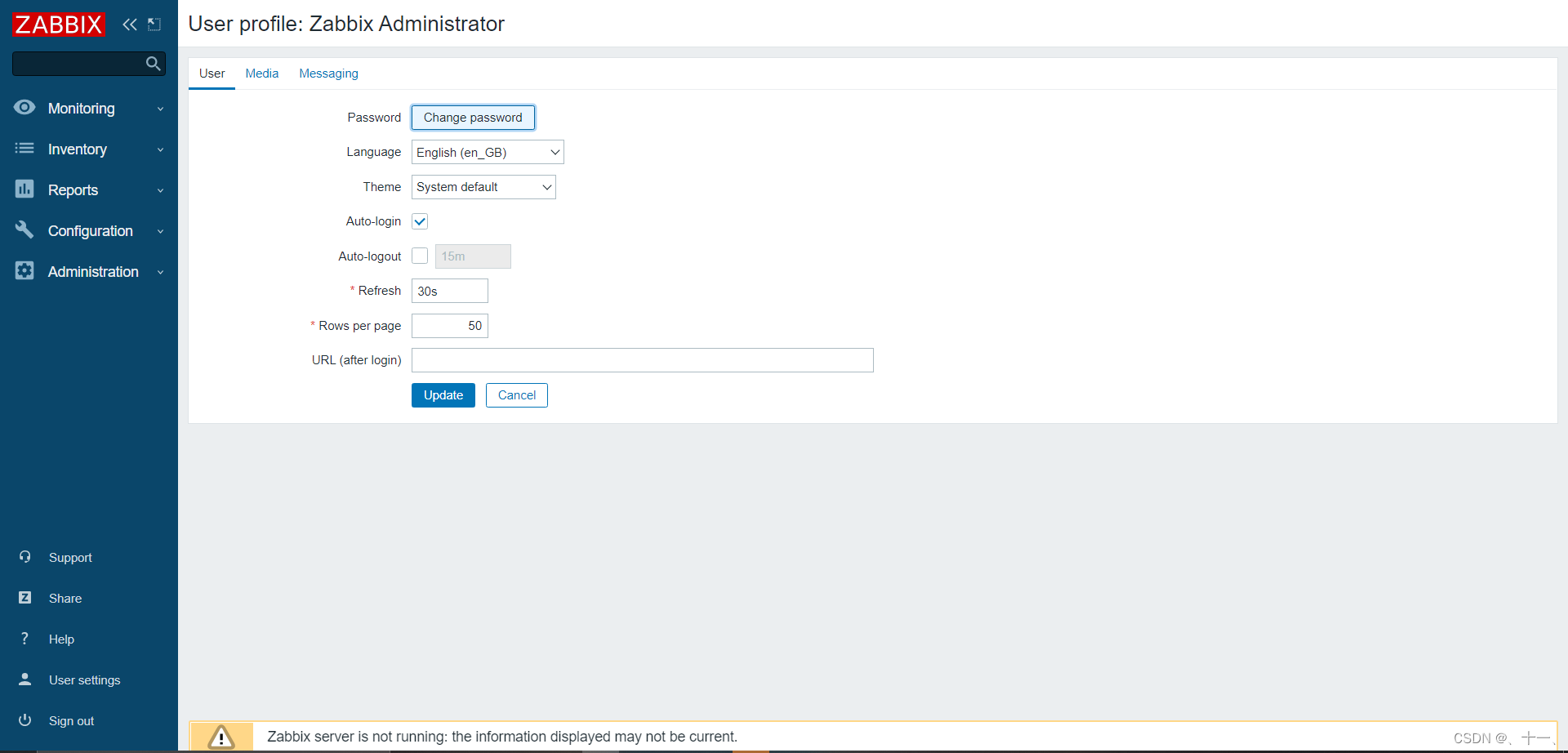The height and width of the screenshot is (753, 1568).
Task: Click the Zabbix logo
Action: click(59, 25)
